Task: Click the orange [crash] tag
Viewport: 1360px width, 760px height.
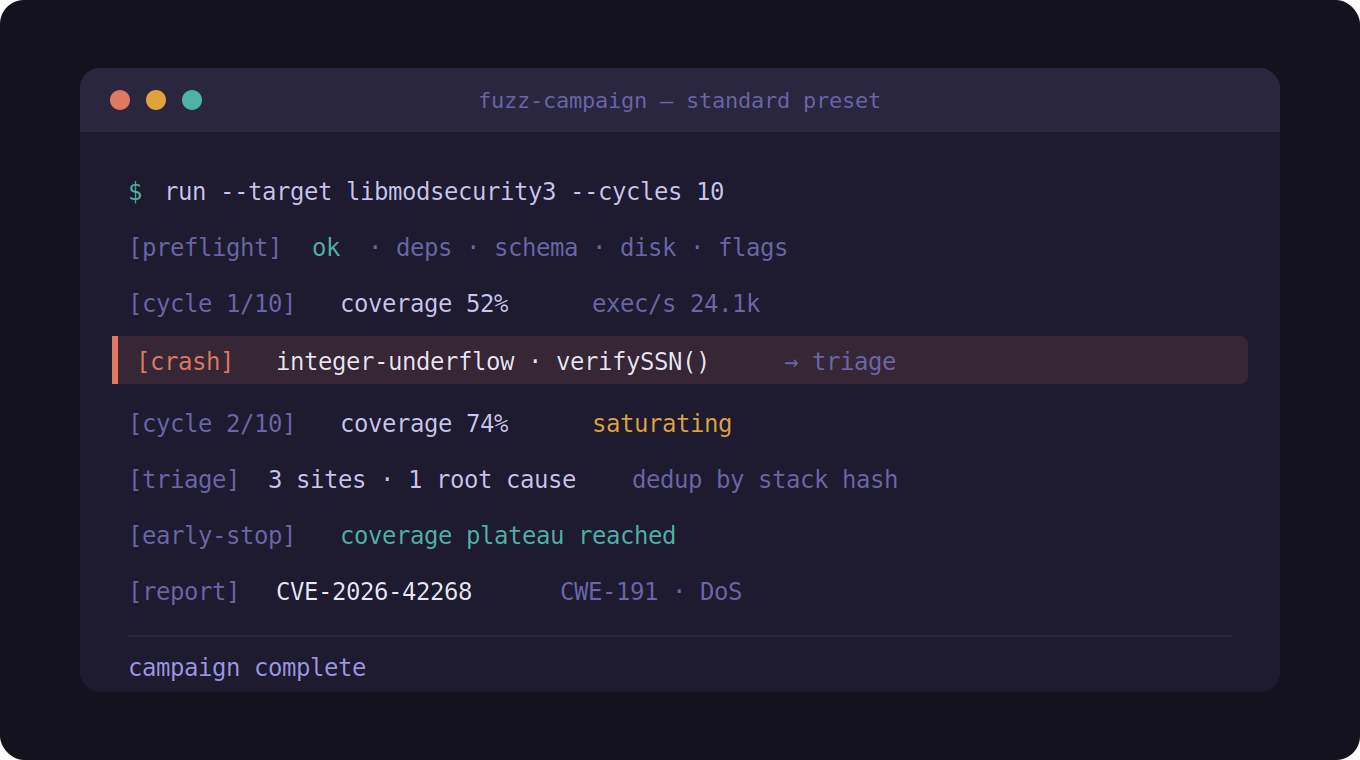Action: (x=185, y=362)
